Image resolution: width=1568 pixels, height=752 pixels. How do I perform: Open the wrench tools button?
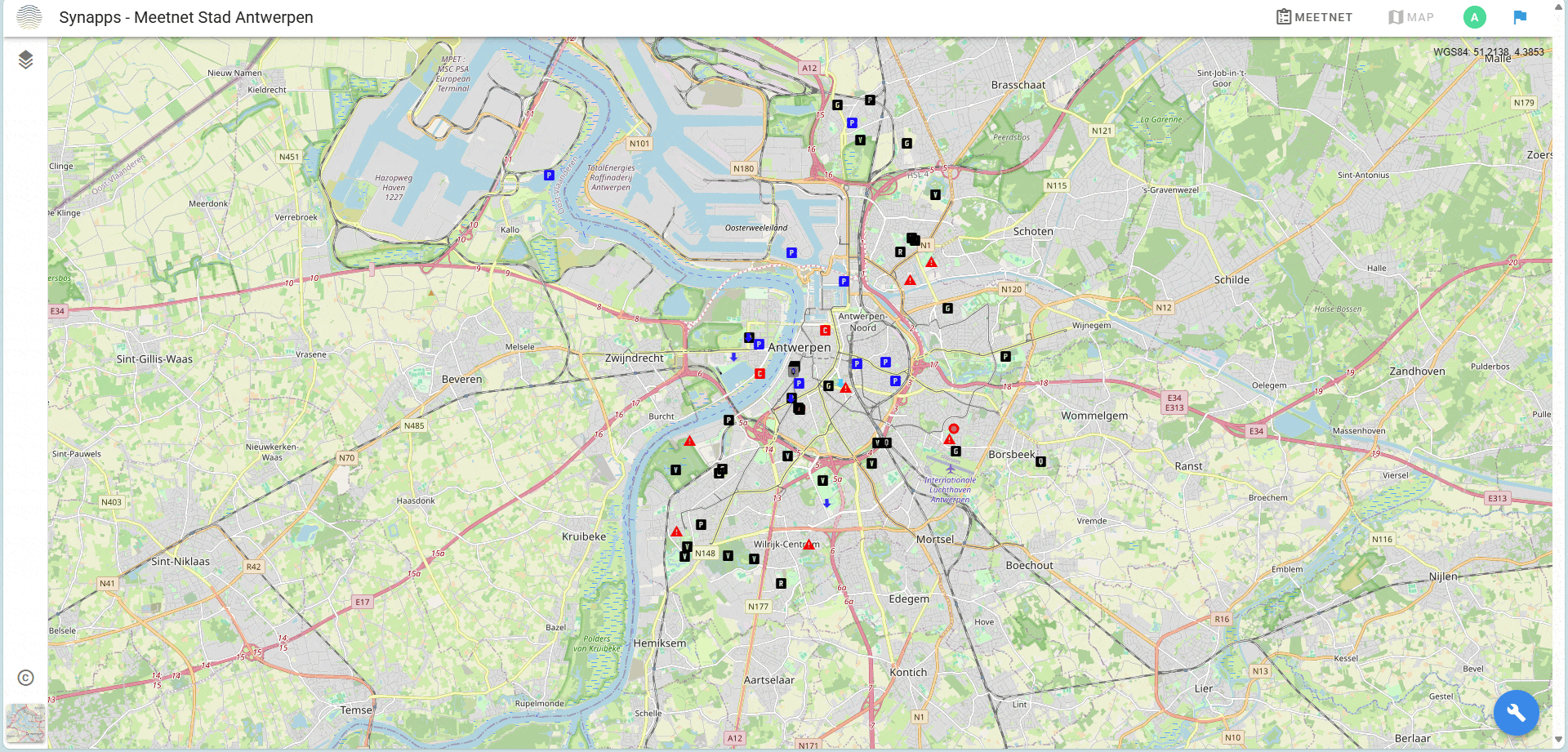[x=1516, y=713]
